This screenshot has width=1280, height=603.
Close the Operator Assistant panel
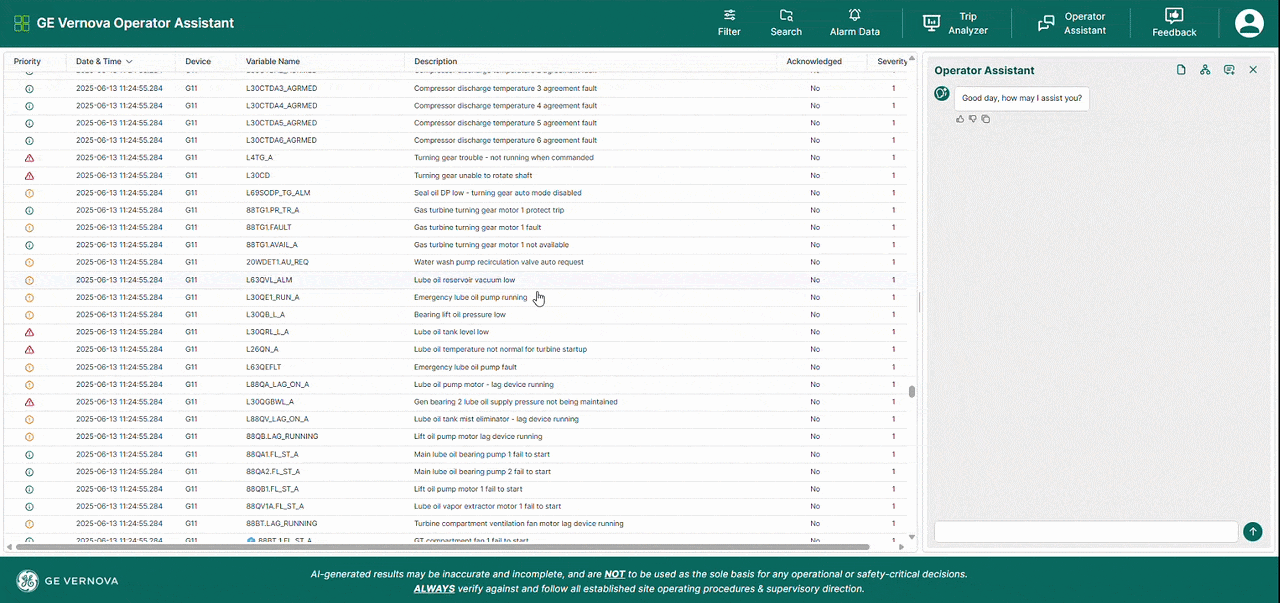[x=1253, y=70]
